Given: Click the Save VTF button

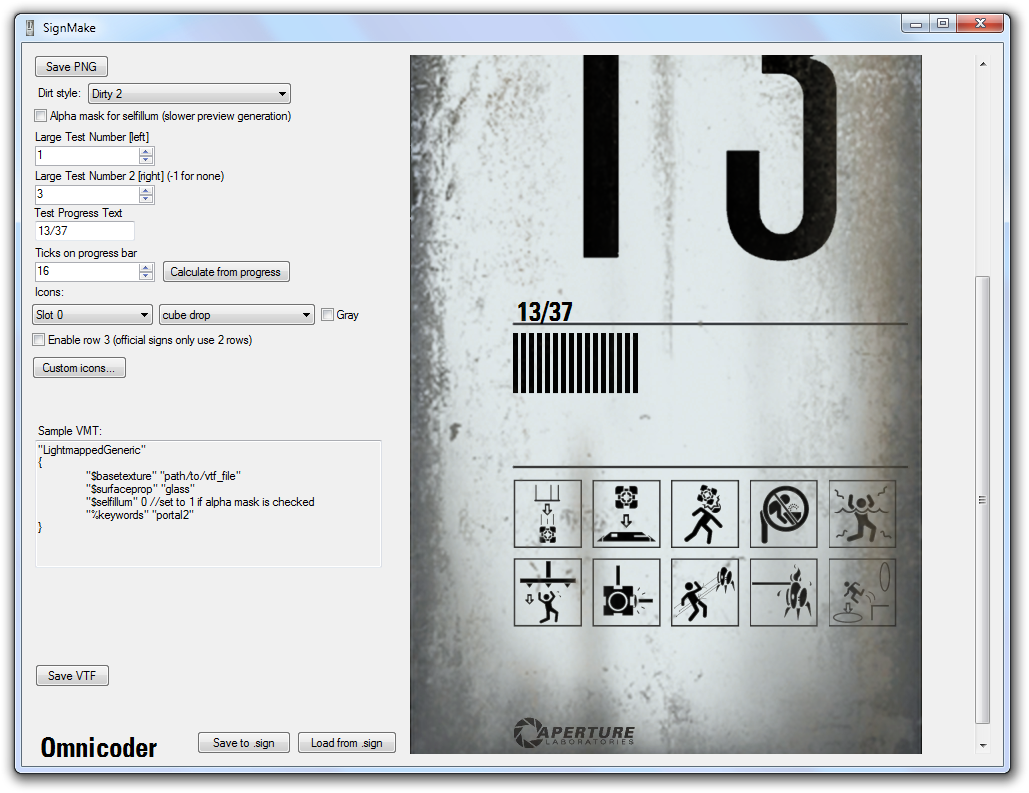Looking at the screenshot, I should pyautogui.click(x=72, y=675).
